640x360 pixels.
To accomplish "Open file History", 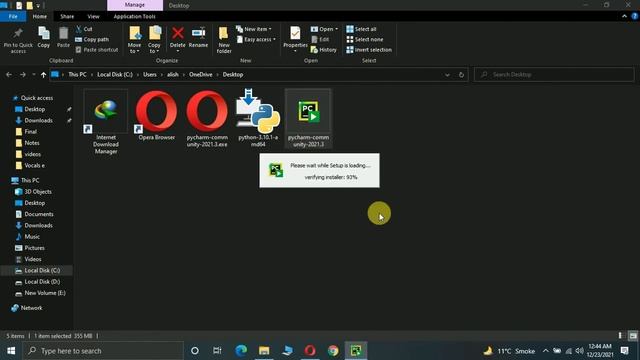I will click(x=324, y=50).
